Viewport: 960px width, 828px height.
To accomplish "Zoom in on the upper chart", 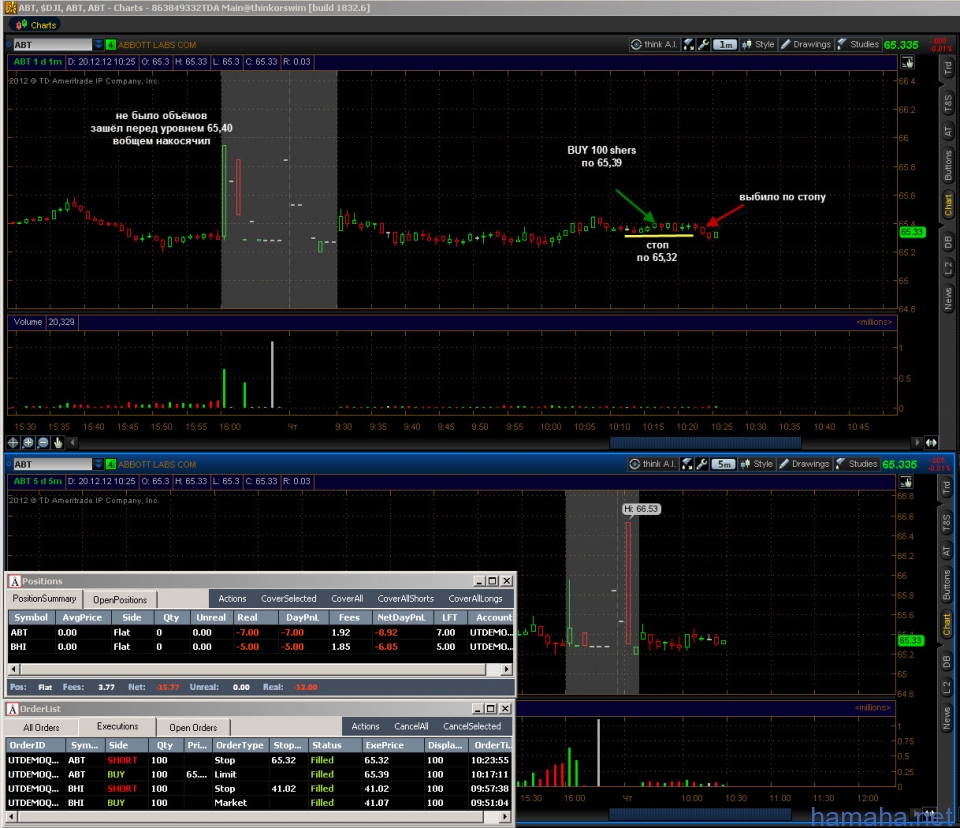I will 28,442.
